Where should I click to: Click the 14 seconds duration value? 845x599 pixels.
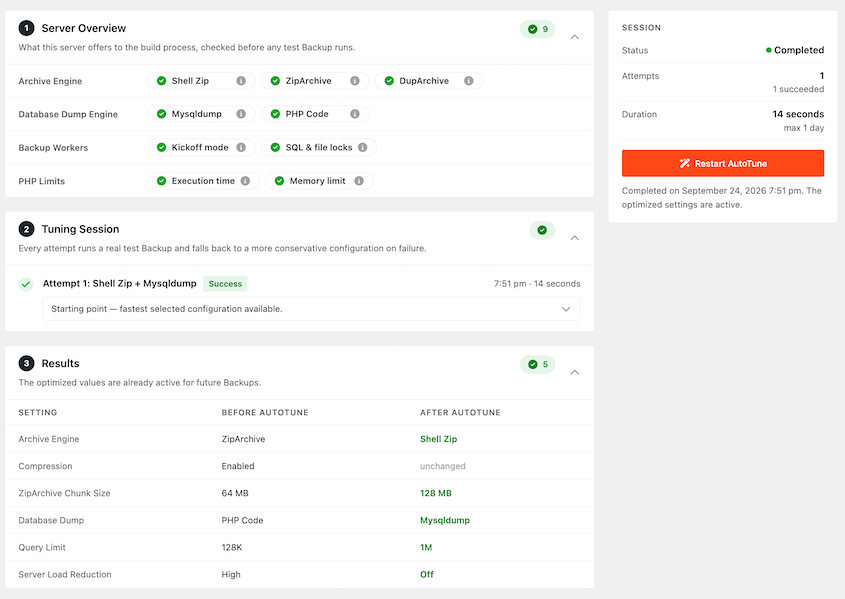click(x=798, y=114)
